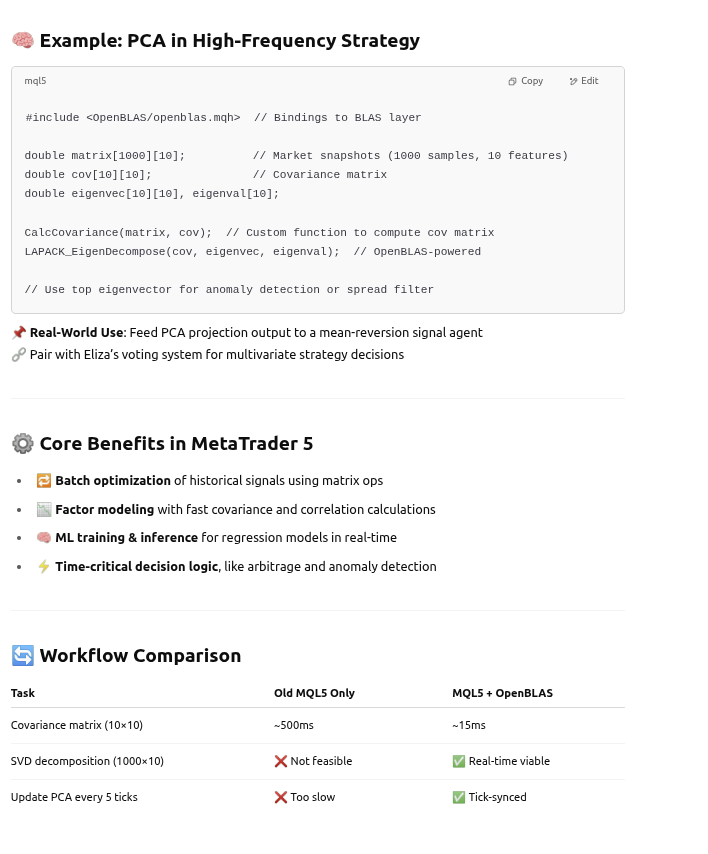Image resolution: width=708 pixels, height=854 pixels.
Task: Click the brain emoji beside the PCA example heading
Action: (x=22, y=41)
